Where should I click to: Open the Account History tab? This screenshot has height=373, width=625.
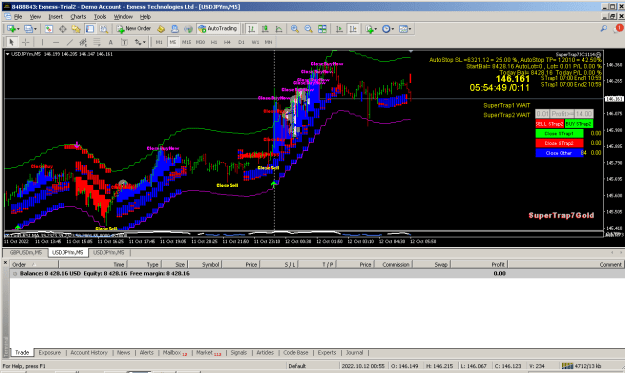(89, 353)
